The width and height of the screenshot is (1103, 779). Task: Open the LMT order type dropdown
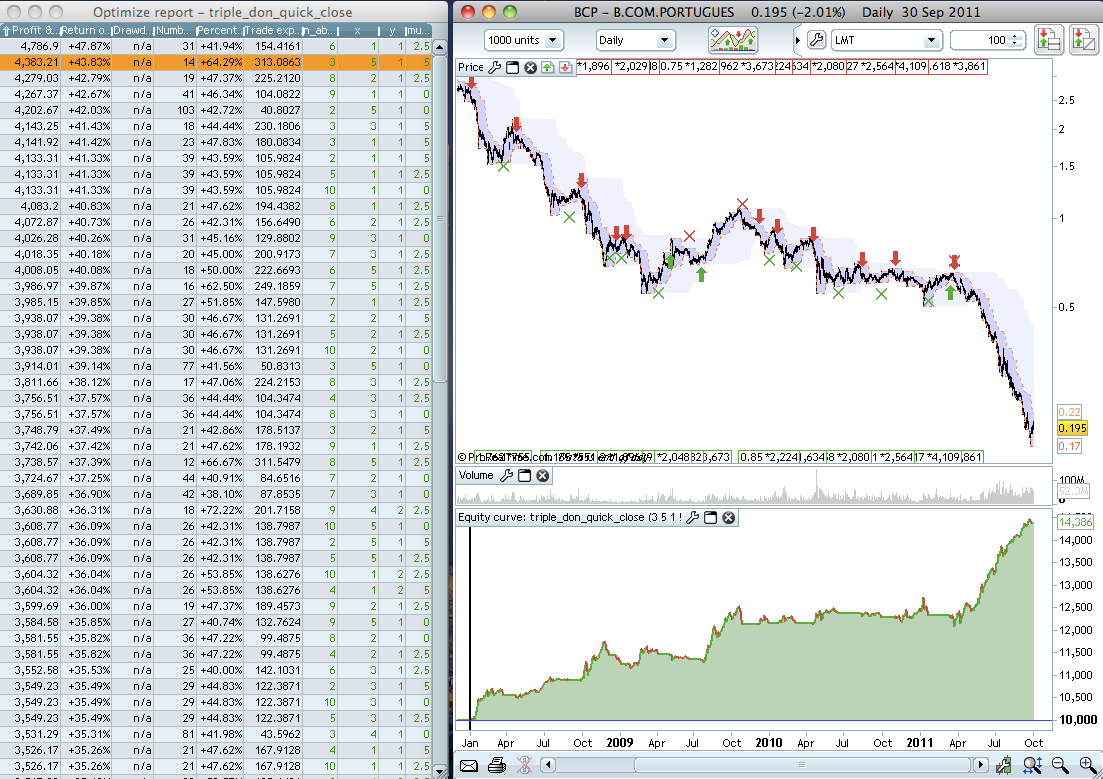click(886, 40)
